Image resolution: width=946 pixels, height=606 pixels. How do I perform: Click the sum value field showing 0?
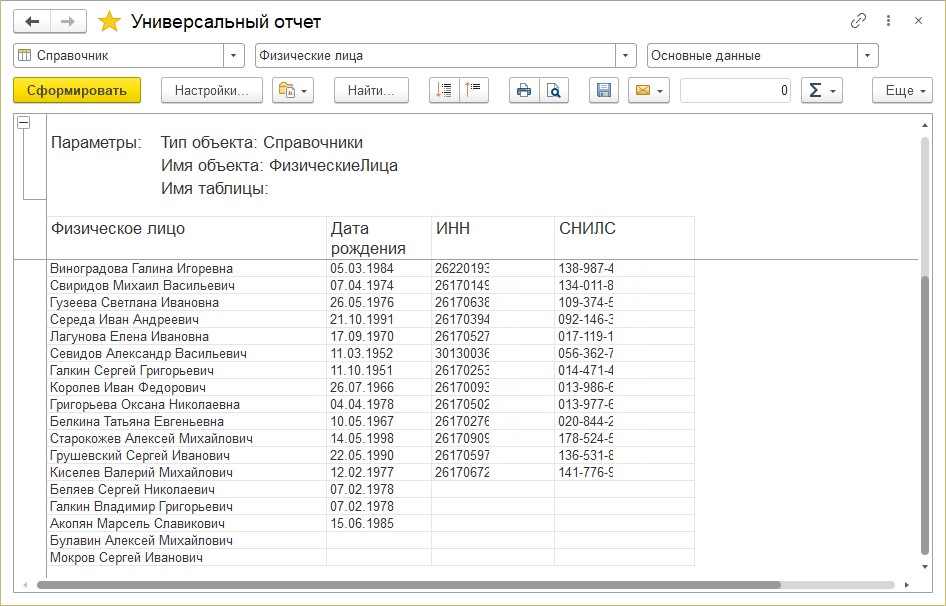735,91
